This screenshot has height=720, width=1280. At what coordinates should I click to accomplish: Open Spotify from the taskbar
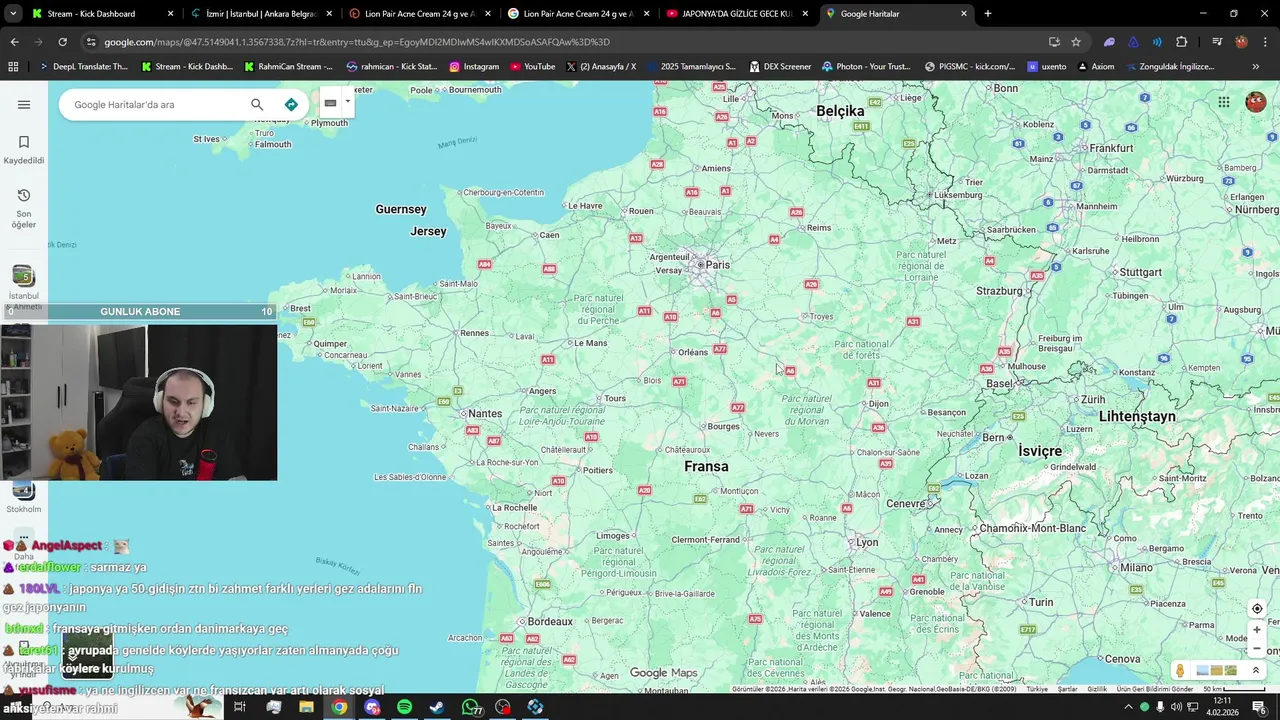click(404, 707)
